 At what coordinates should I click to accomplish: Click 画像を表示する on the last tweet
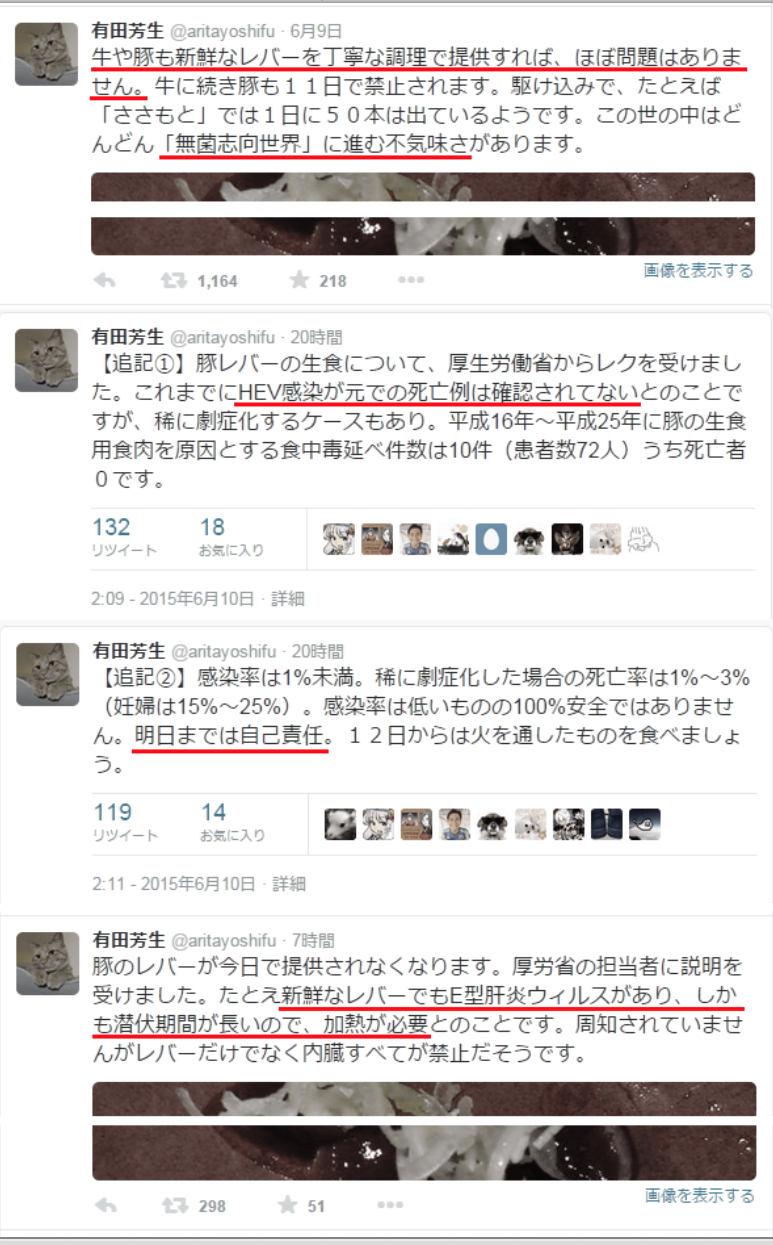pyautogui.click(x=699, y=1195)
